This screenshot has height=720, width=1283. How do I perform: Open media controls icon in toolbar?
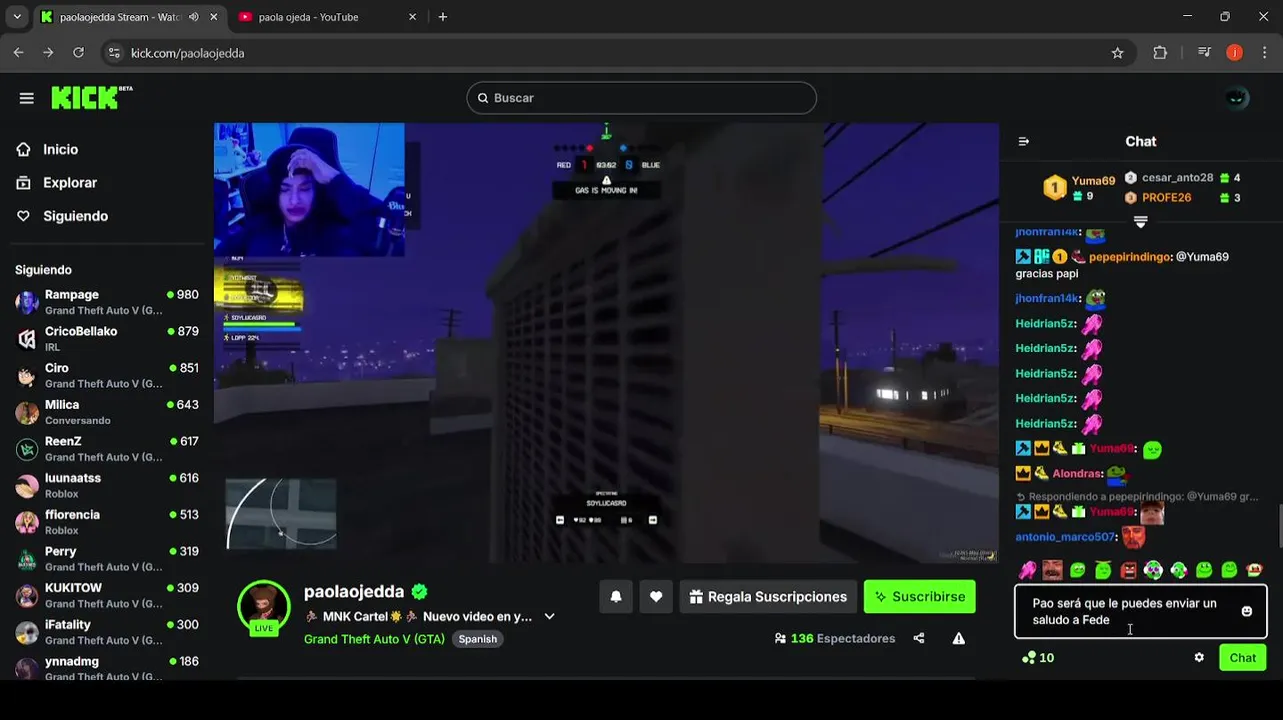[1204, 53]
